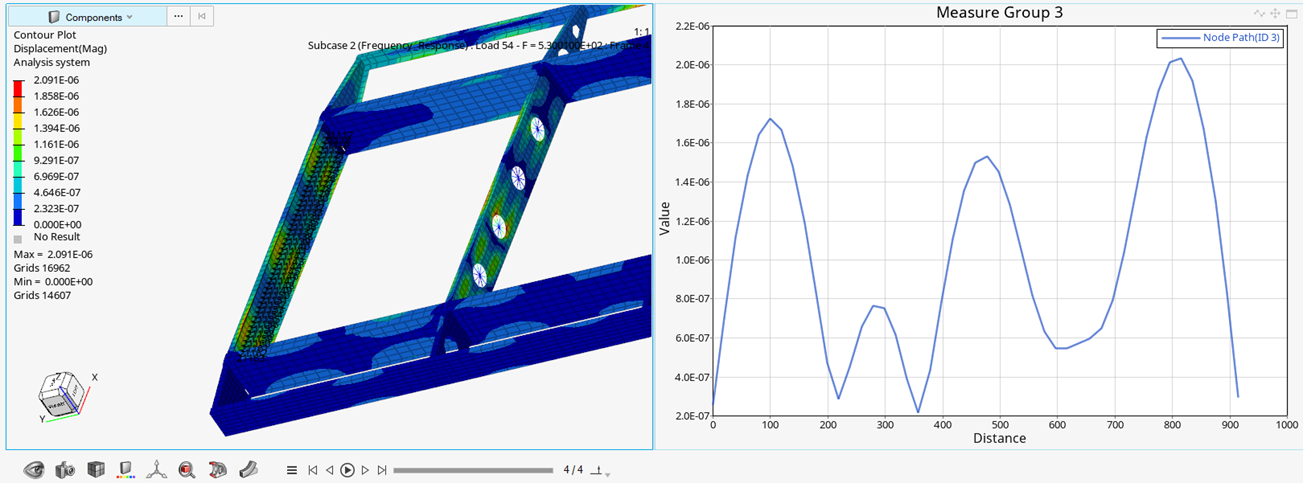This screenshot has width=1303, height=483.
Task: Click the reset selection button next to the dots
Action: coord(202,17)
